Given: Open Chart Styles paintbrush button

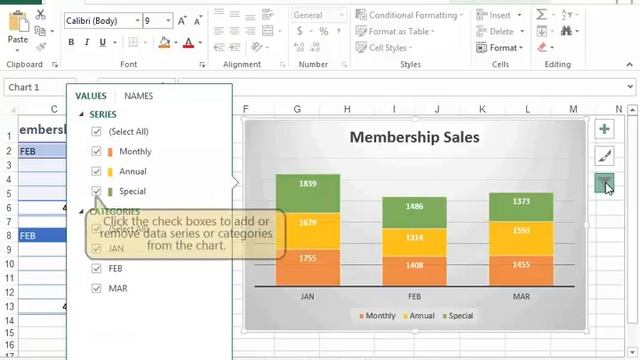Looking at the screenshot, I should (x=604, y=156).
